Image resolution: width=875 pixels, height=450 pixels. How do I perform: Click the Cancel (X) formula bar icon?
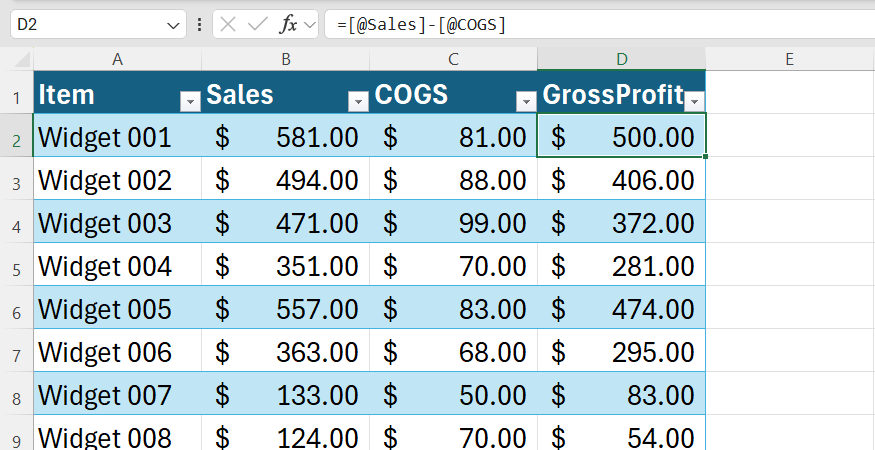(228, 25)
